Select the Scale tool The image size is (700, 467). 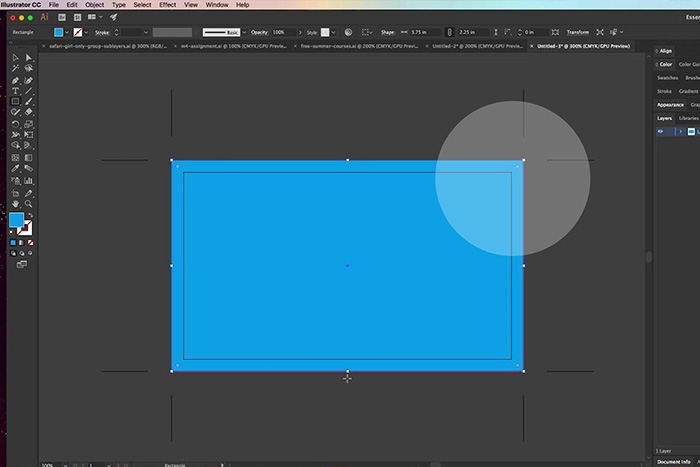29,124
